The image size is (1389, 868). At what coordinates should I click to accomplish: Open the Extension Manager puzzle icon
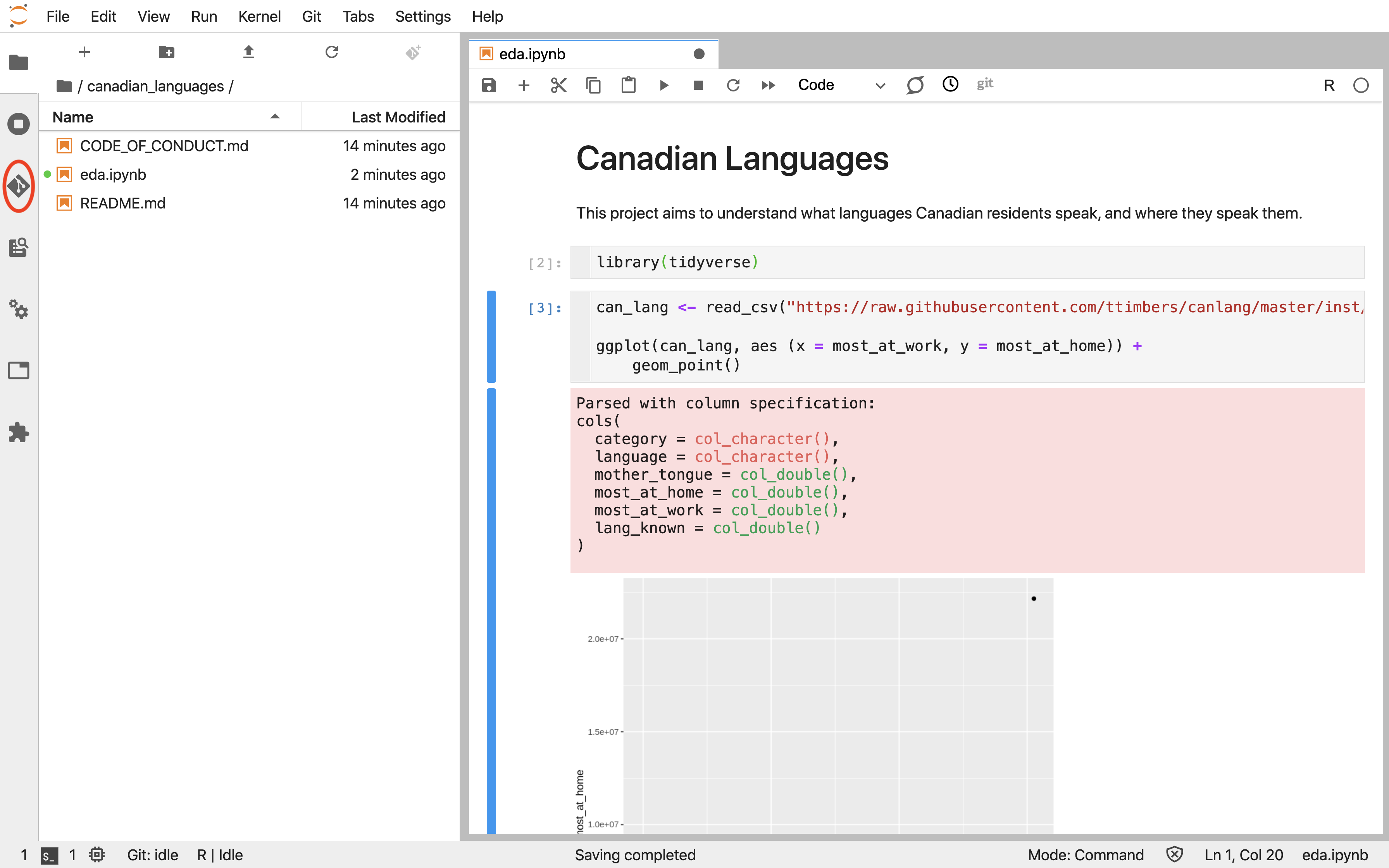click(18, 432)
